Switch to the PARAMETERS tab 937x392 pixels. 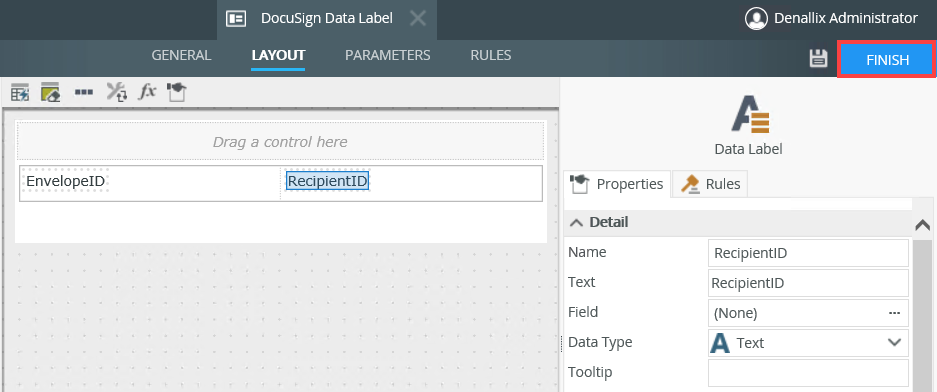388,56
